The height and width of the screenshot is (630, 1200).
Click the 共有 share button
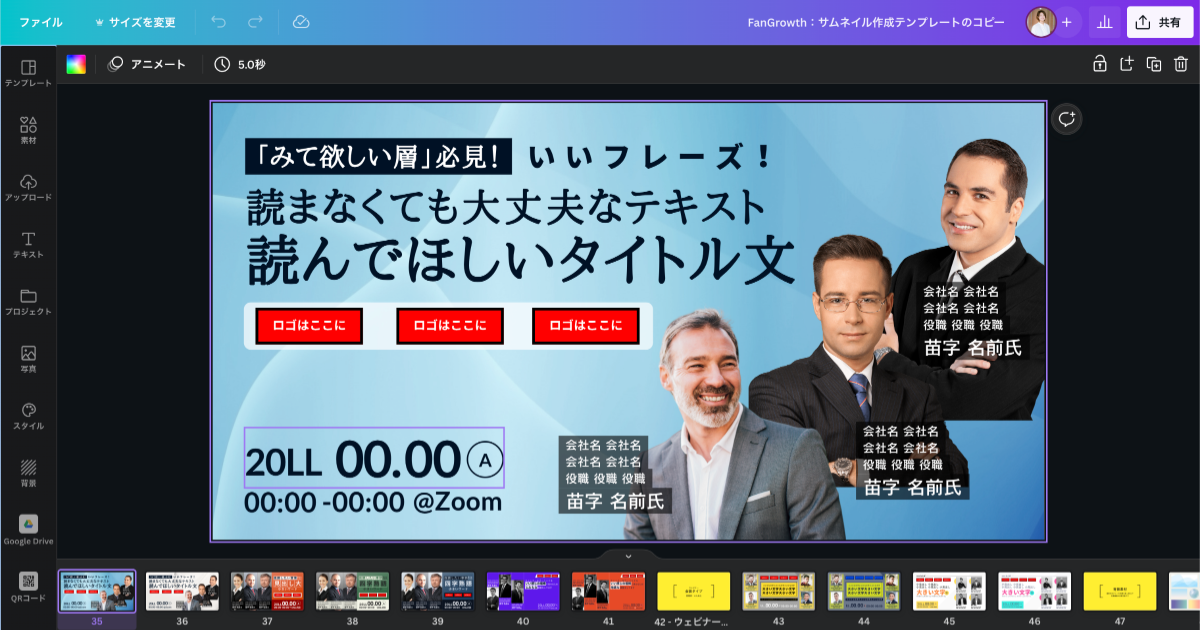pyautogui.click(x=1160, y=22)
